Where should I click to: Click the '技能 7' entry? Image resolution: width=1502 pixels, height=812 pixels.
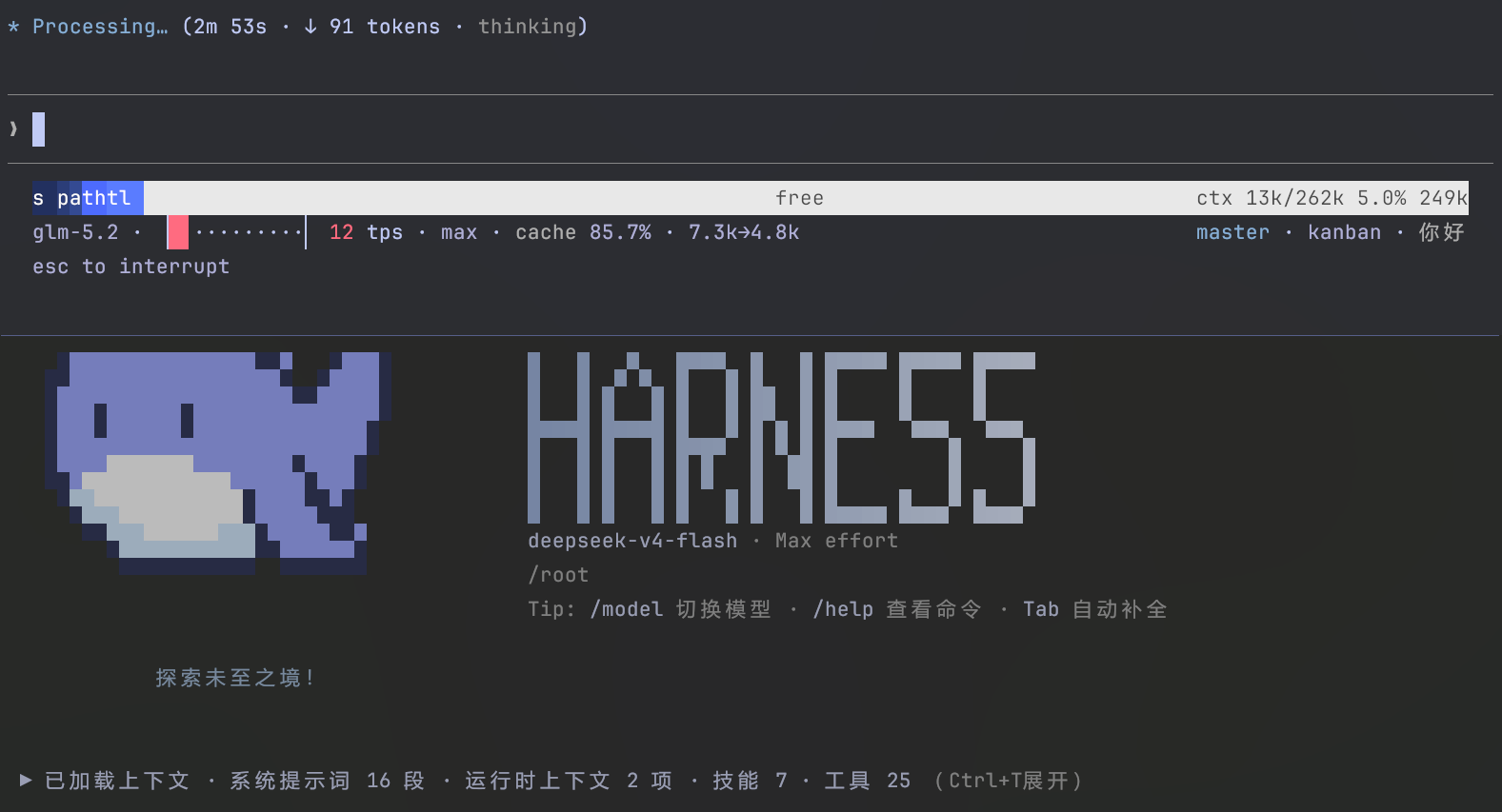[750, 781]
